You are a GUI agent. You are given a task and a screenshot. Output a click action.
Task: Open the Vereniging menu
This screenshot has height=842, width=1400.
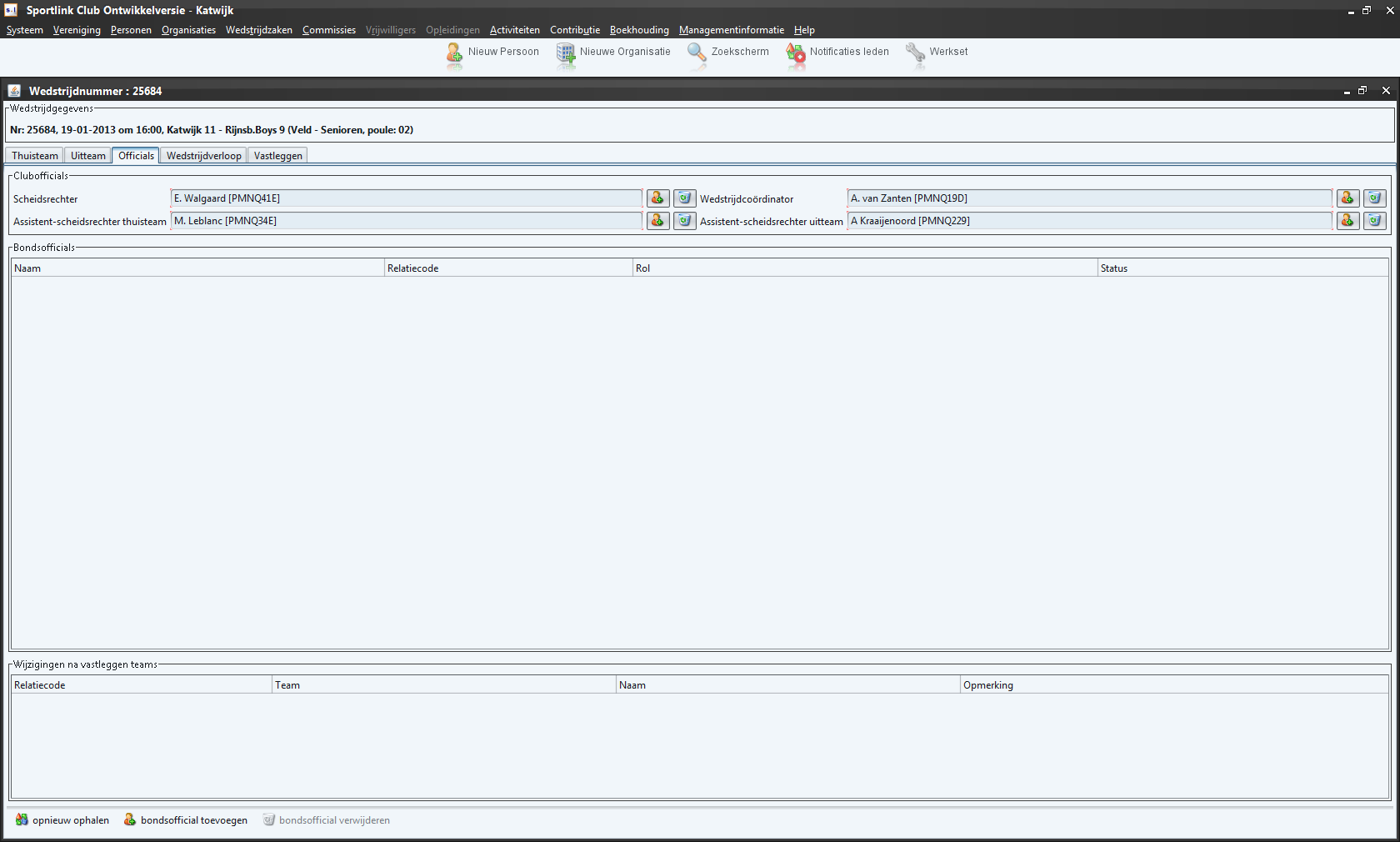click(77, 30)
